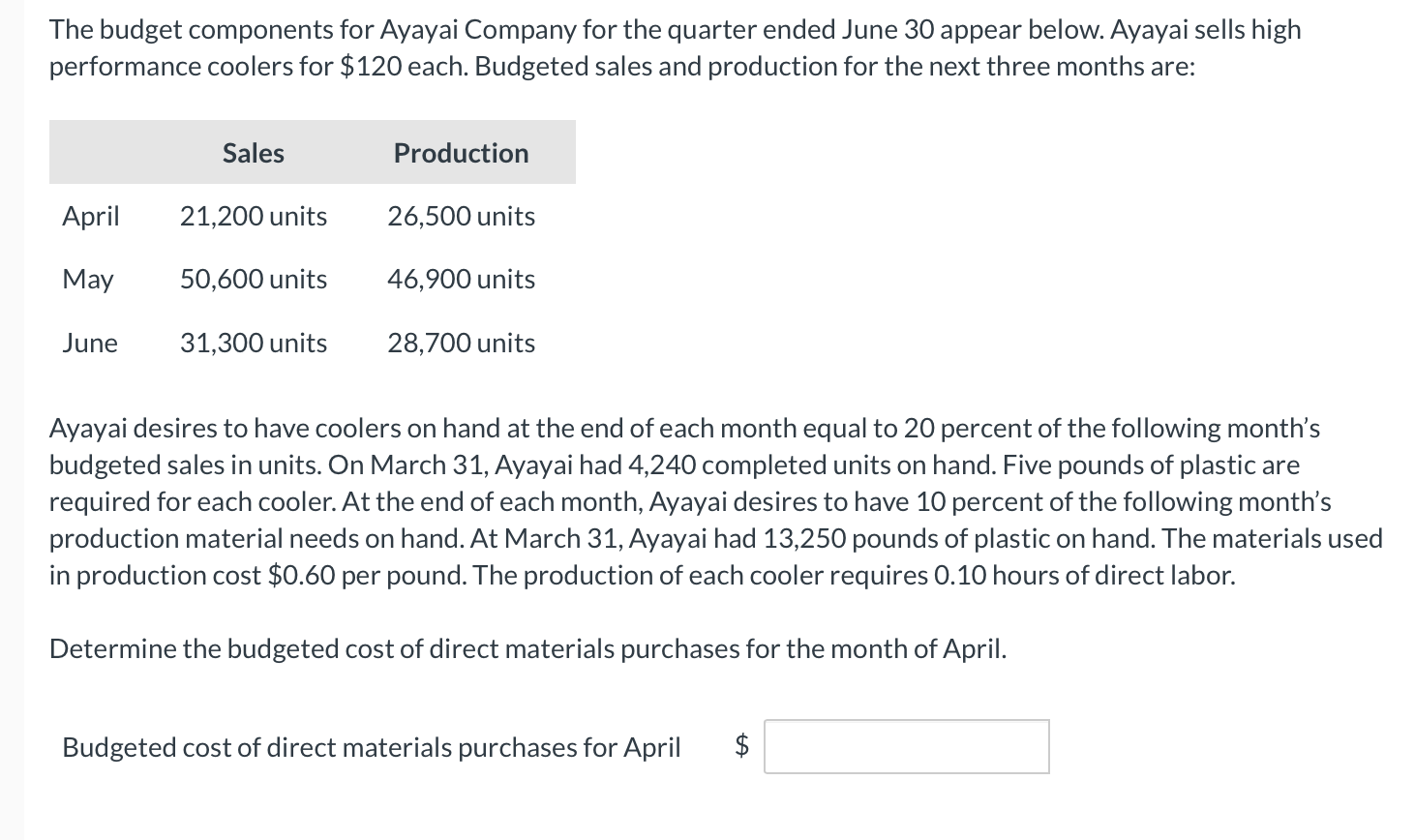The image size is (1415, 840).
Task: Click the Sales column header
Action: 253,152
